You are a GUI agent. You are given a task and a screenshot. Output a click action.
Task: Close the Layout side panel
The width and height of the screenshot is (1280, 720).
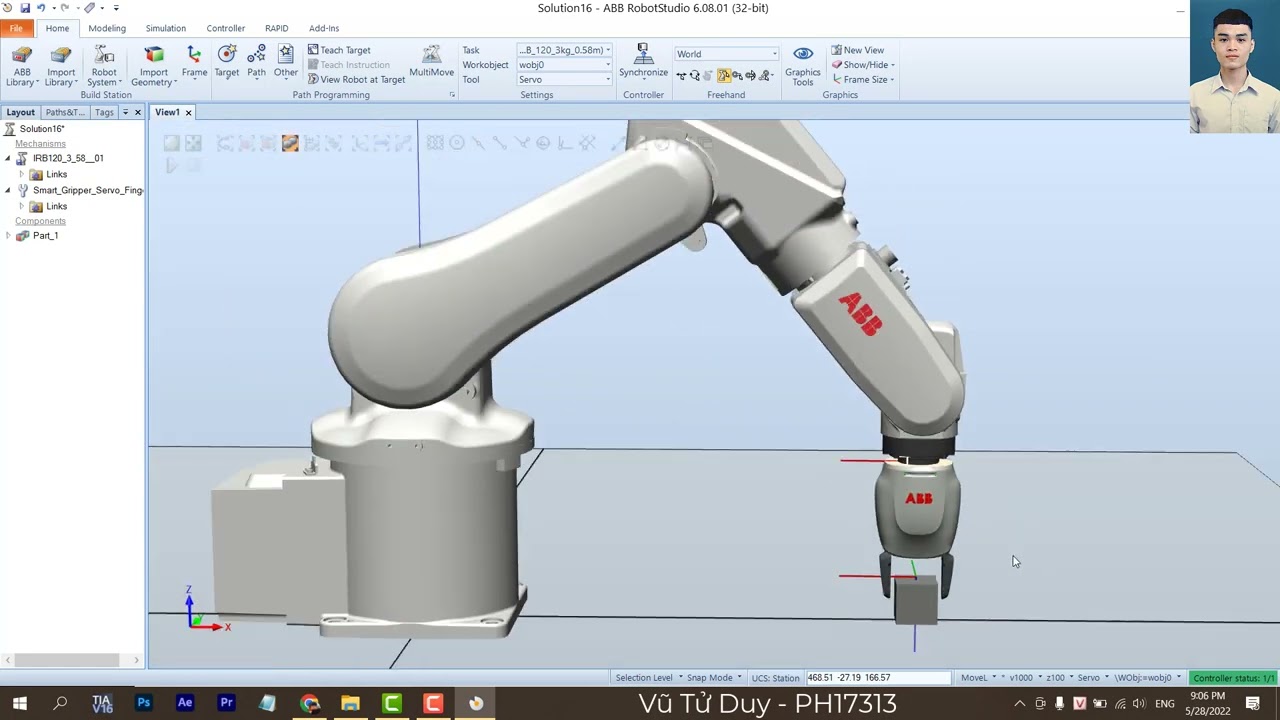(138, 112)
